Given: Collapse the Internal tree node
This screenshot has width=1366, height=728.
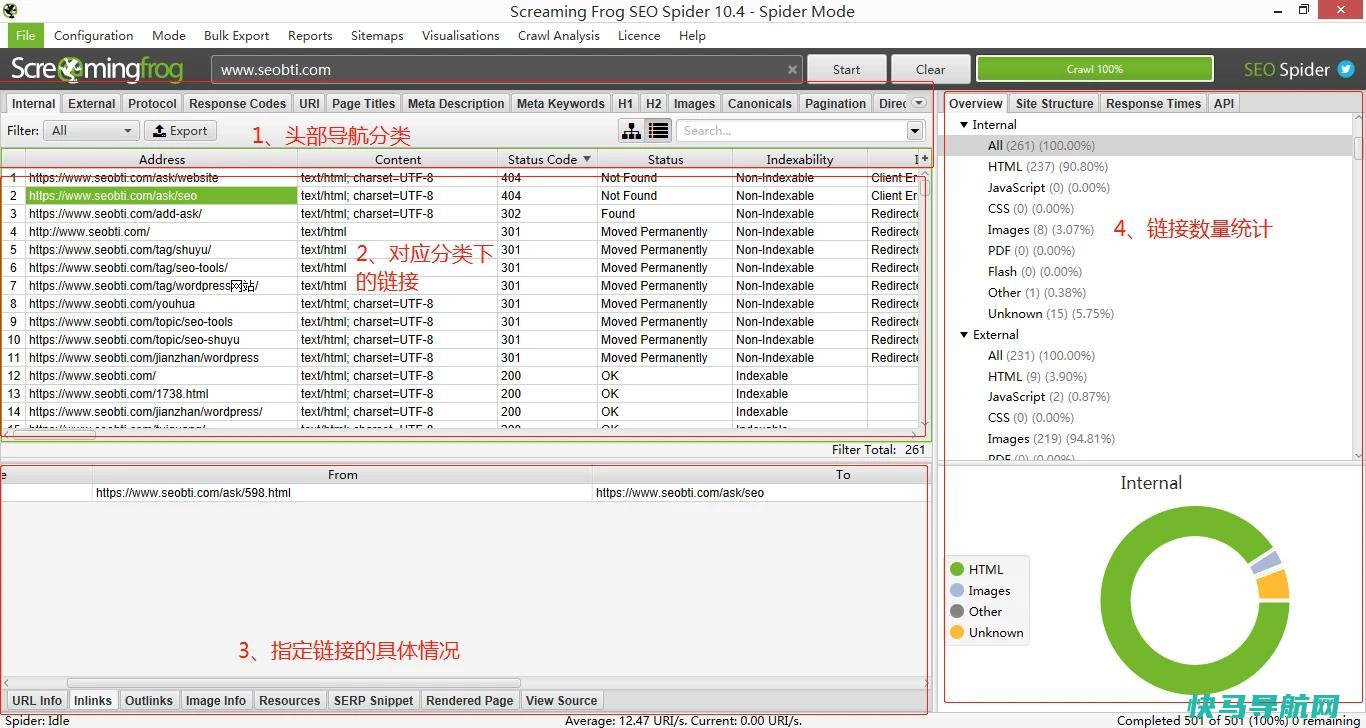Looking at the screenshot, I should [964, 125].
